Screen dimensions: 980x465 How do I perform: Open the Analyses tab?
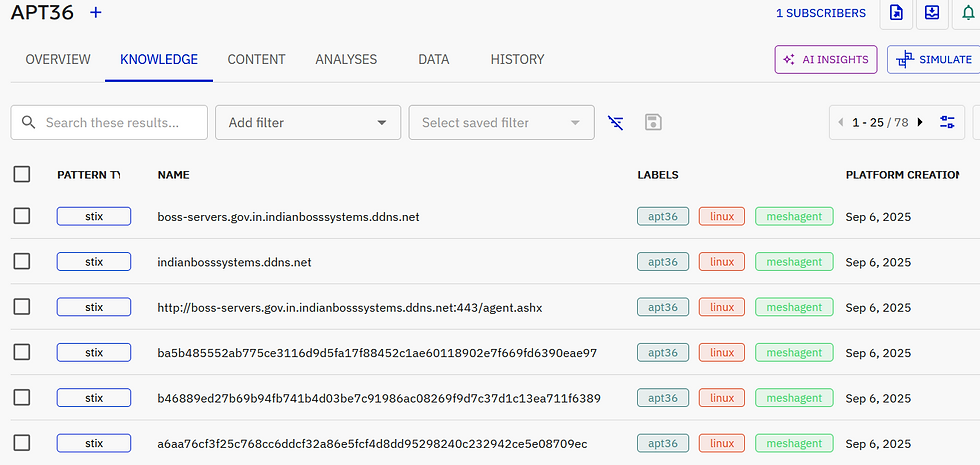click(346, 60)
